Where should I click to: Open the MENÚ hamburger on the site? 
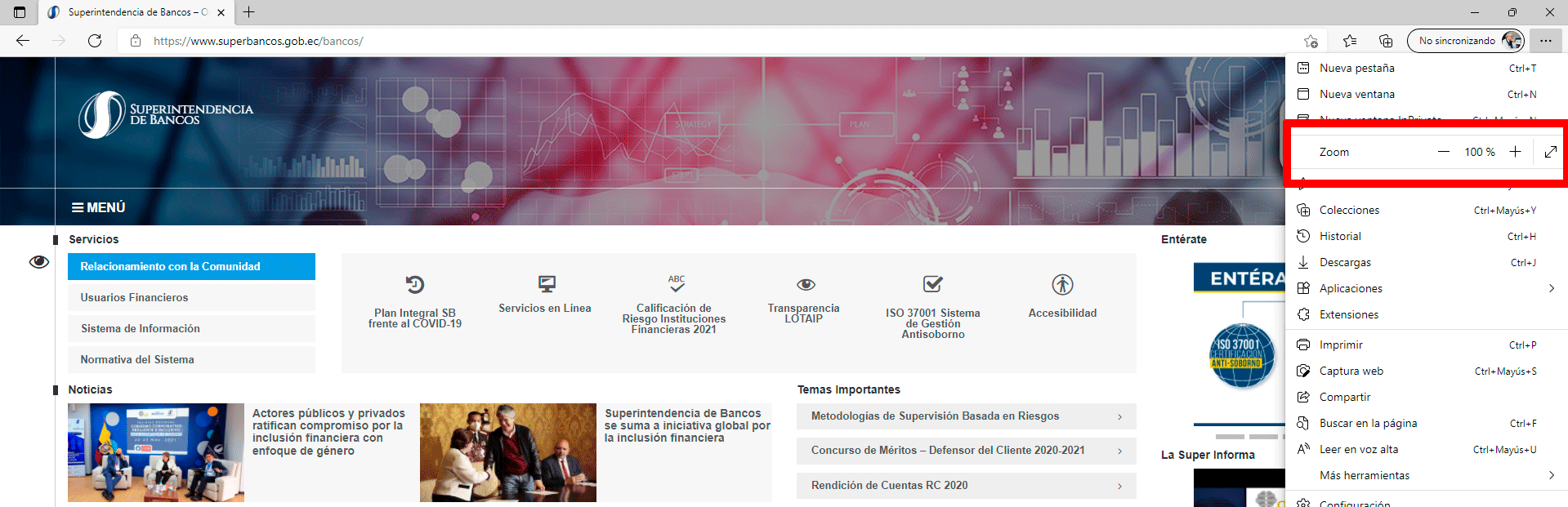[x=99, y=208]
